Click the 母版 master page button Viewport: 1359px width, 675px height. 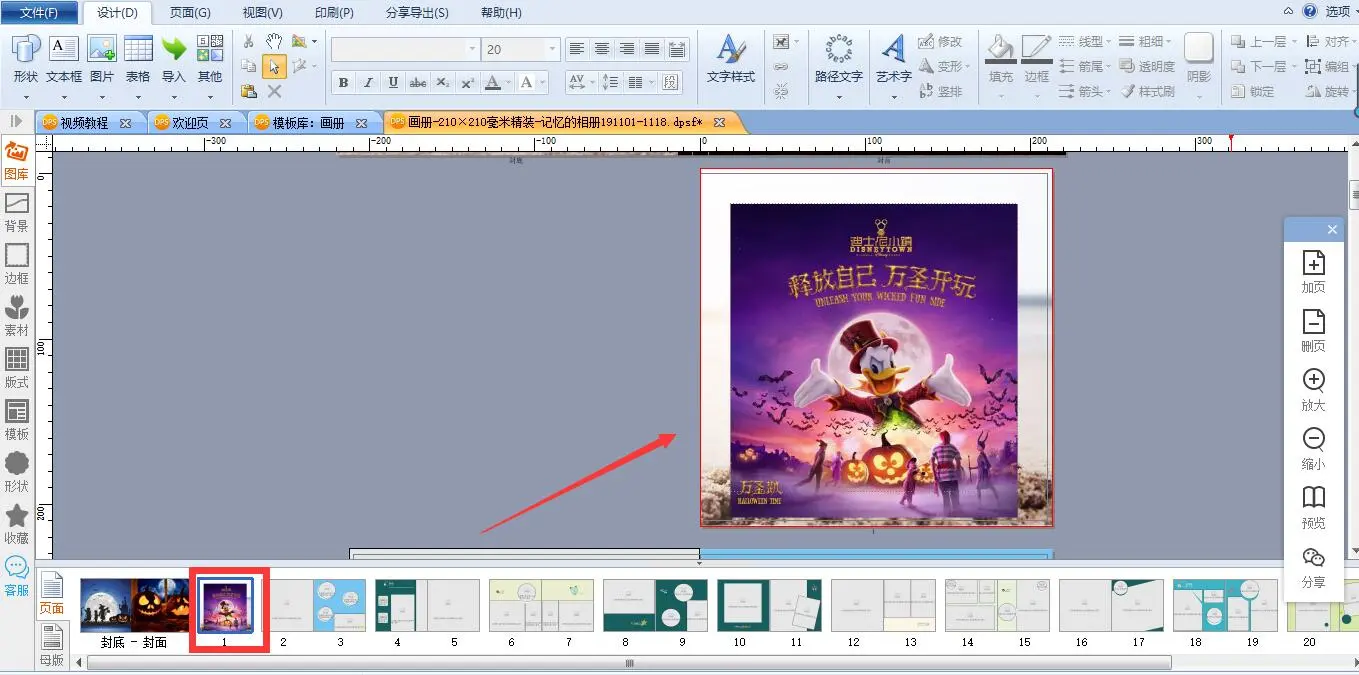pyautogui.click(x=51, y=643)
